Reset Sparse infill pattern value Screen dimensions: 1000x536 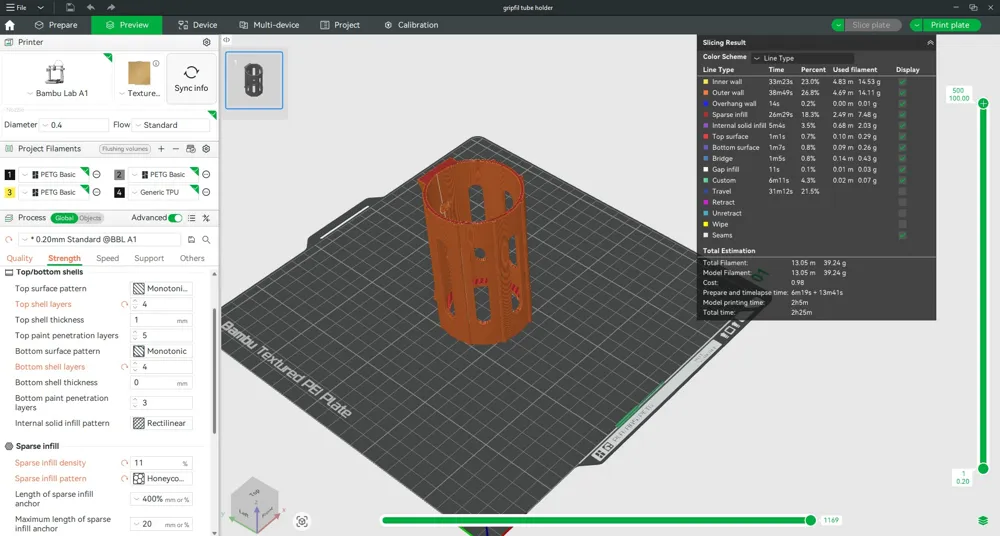(124, 479)
